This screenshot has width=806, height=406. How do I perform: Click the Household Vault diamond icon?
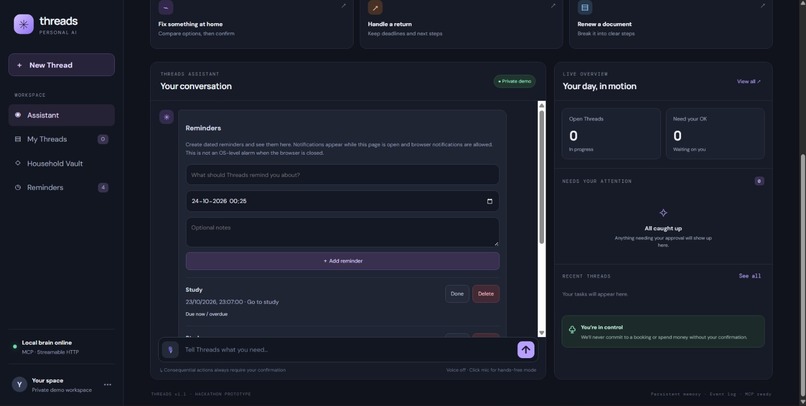coord(18,163)
